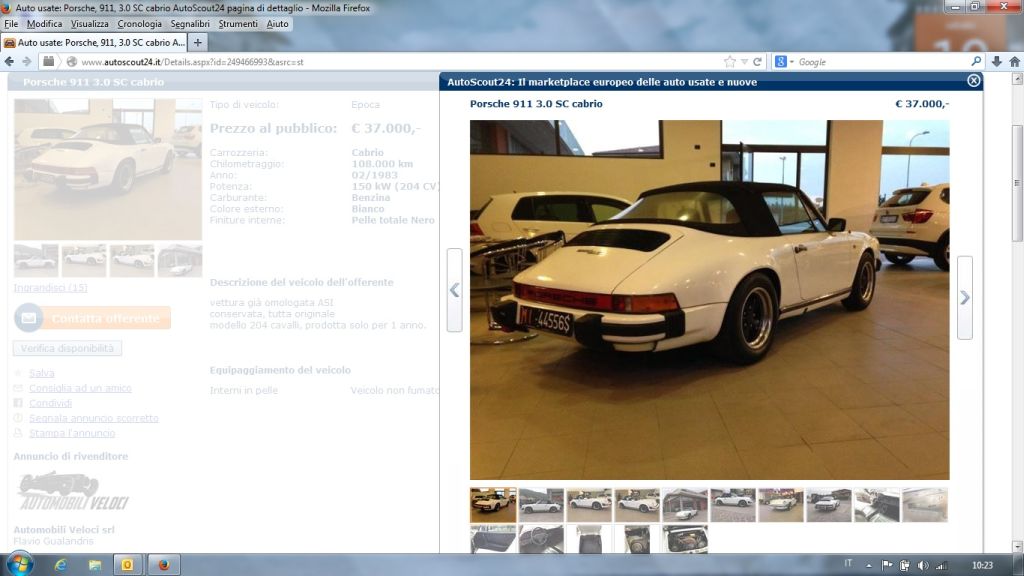Select the ninth thumbnail in gallery top row

pos(877,505)
